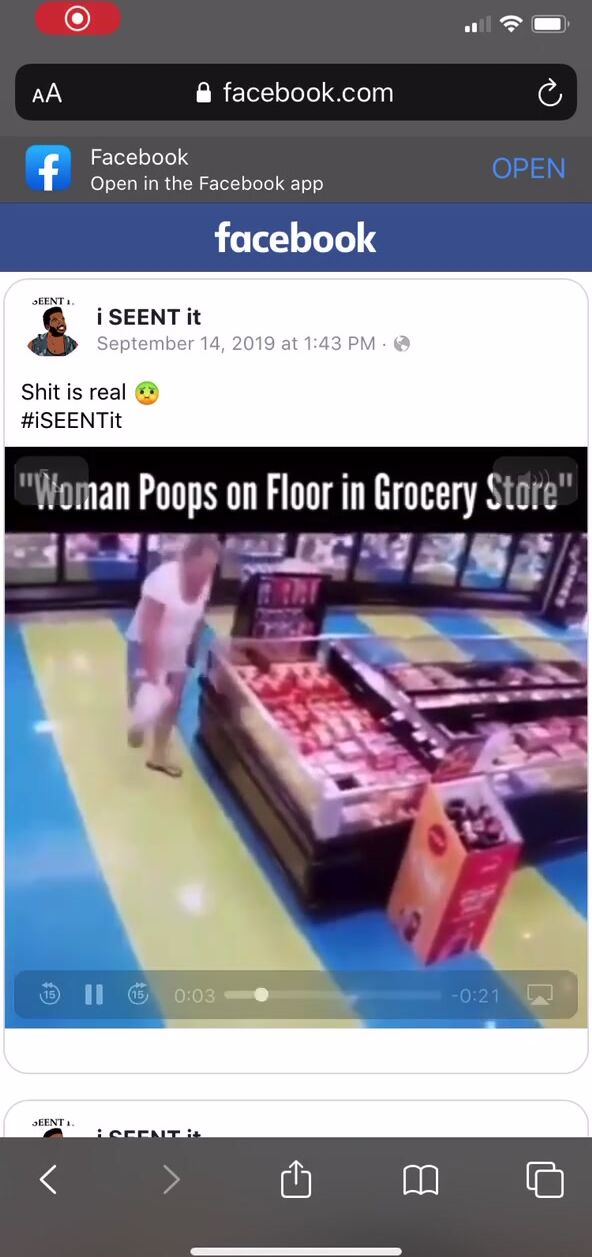Open Safari share sheet icon
The image size is (592, 1257).
296,1179
